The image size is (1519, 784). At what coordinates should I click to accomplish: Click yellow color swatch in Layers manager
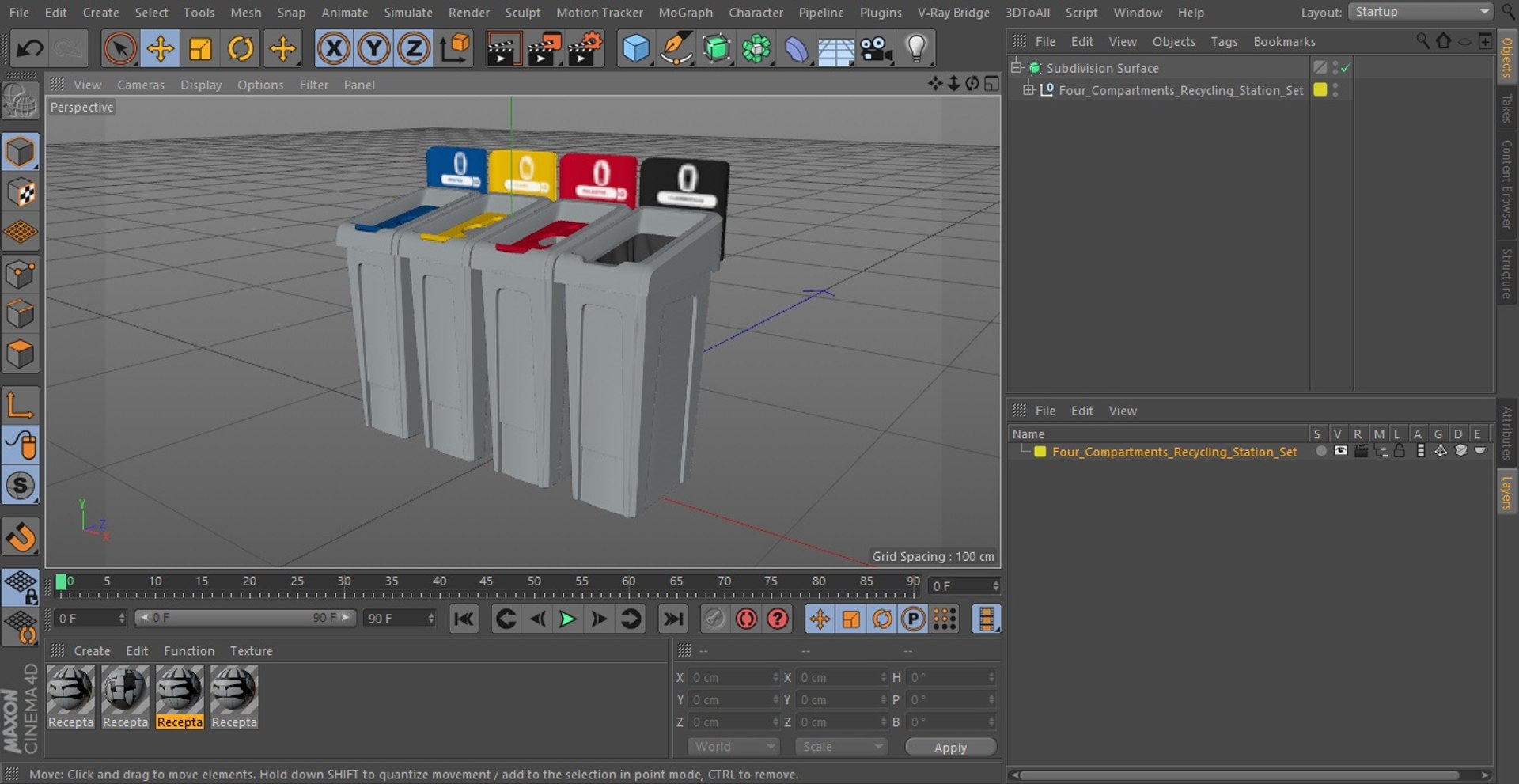click(x=1040, y=452)
